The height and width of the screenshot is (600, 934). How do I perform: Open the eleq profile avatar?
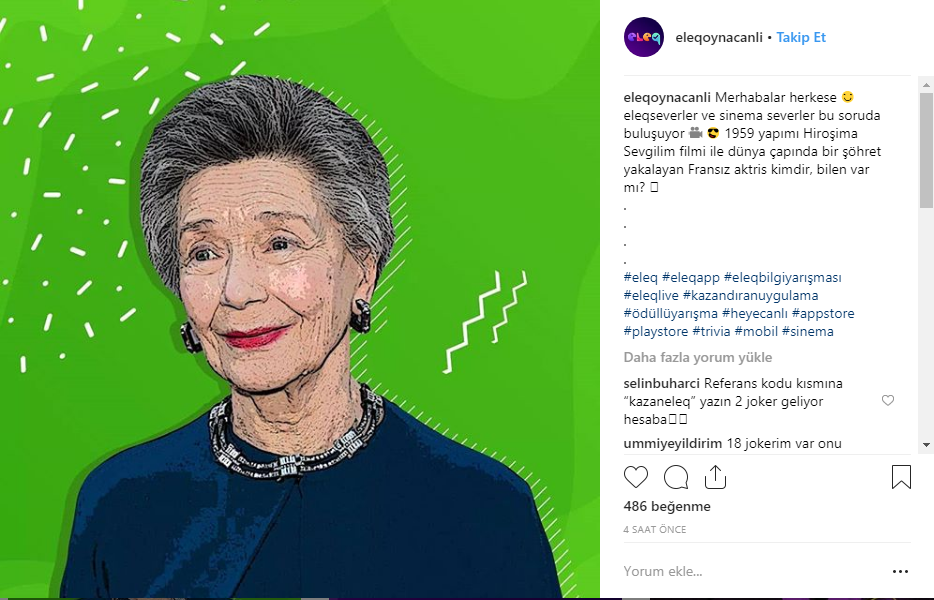point(643,37)
